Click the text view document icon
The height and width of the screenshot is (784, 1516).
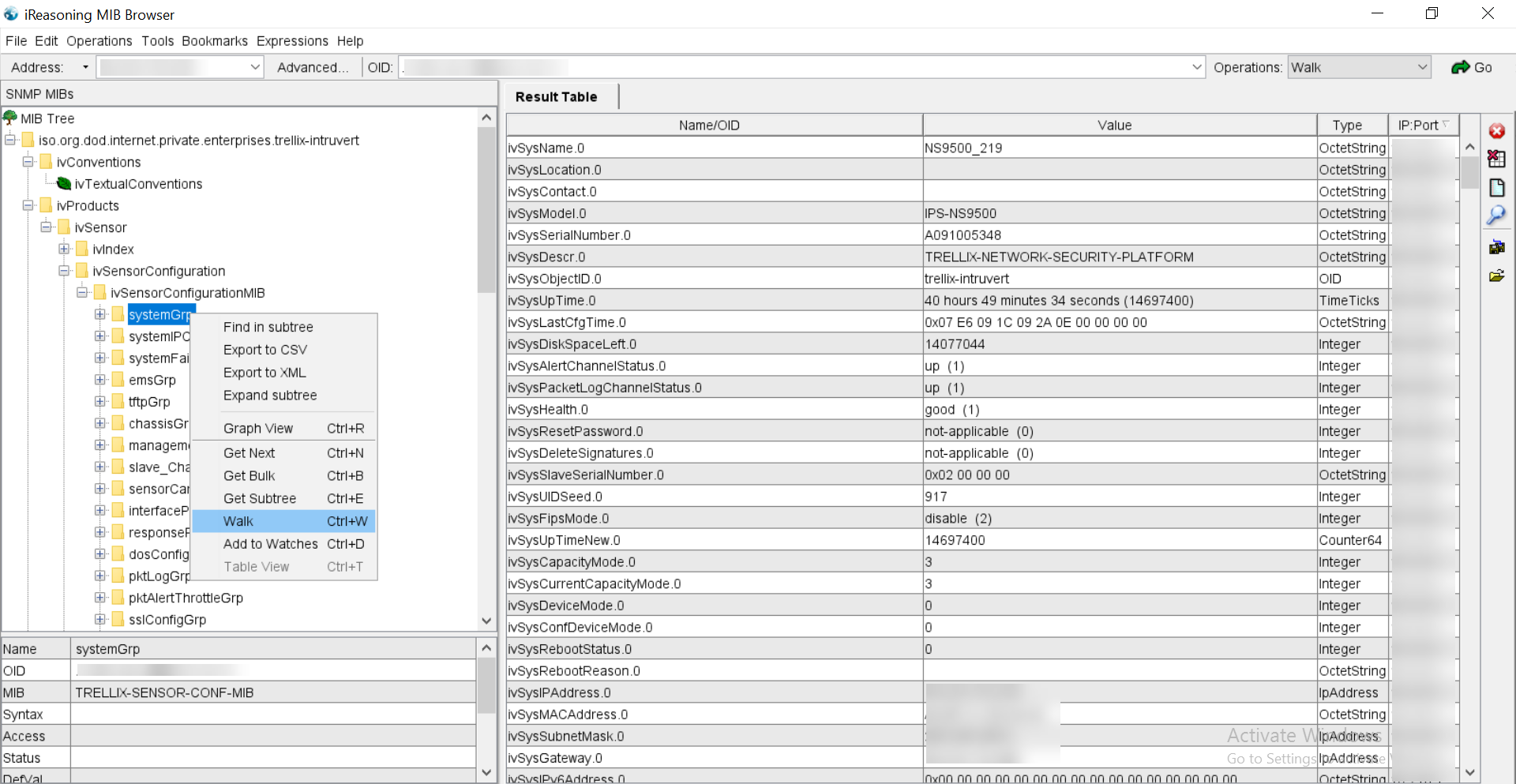click(x=1496, y=187)
